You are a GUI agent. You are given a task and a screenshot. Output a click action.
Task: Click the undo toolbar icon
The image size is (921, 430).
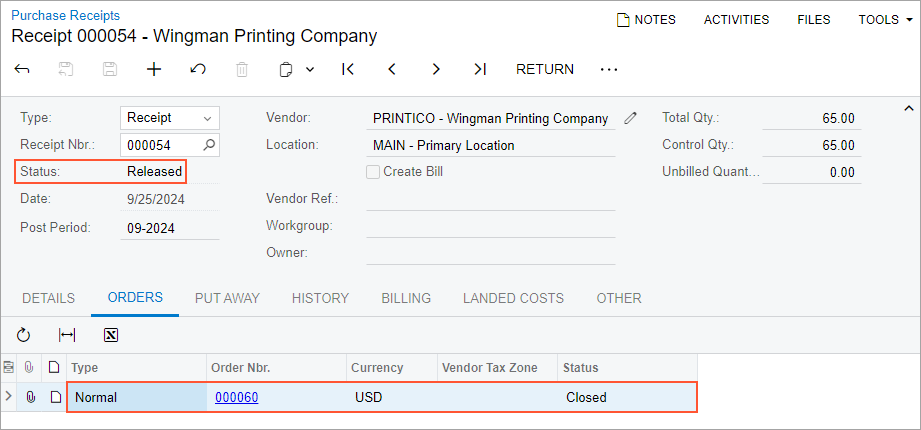click(198, 69)
